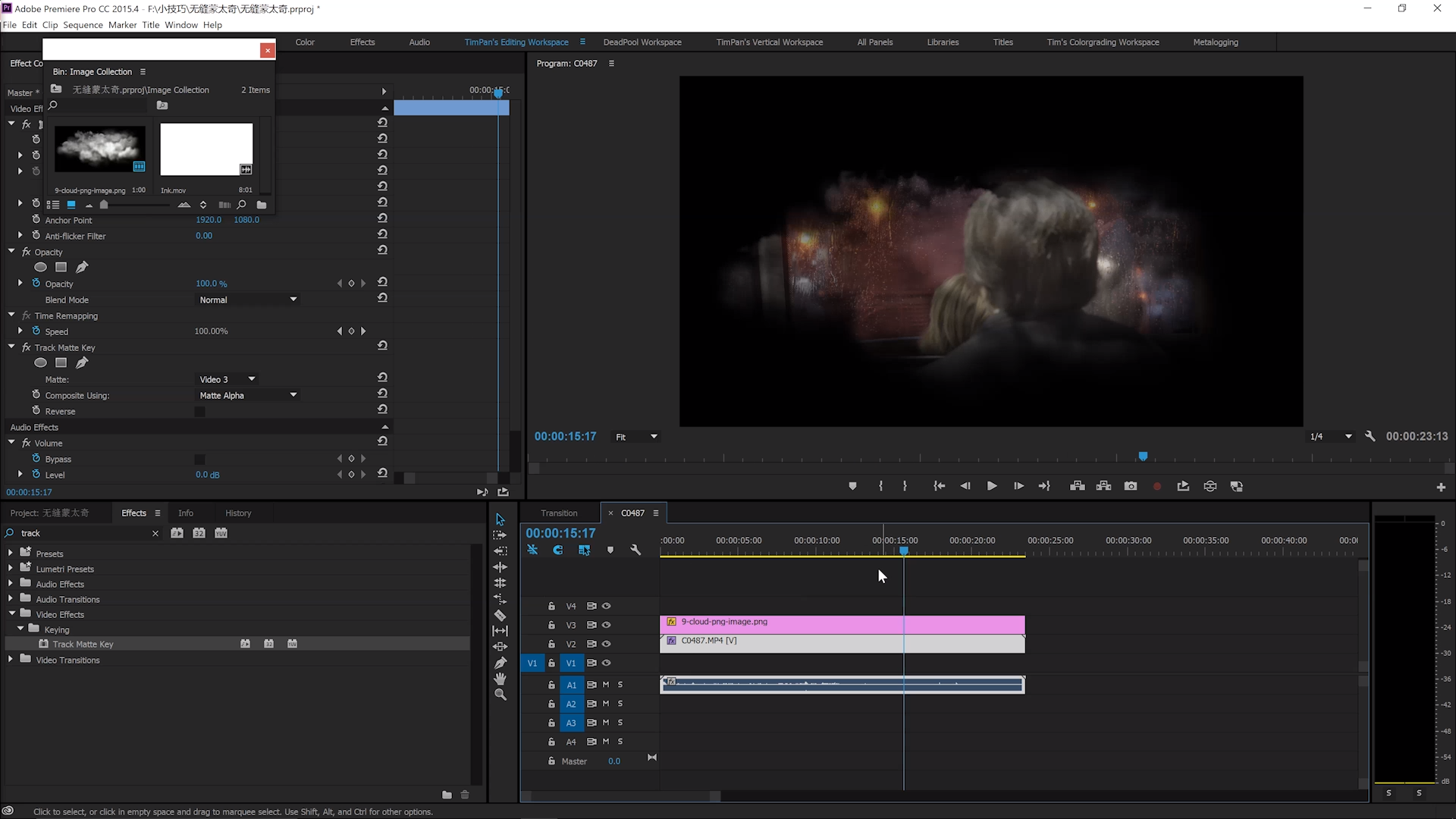Image resolution: width=1456 pixels, height=819 pixels.
Task: Toggle V3 track output eye
Action: click(x=606, y=625)
